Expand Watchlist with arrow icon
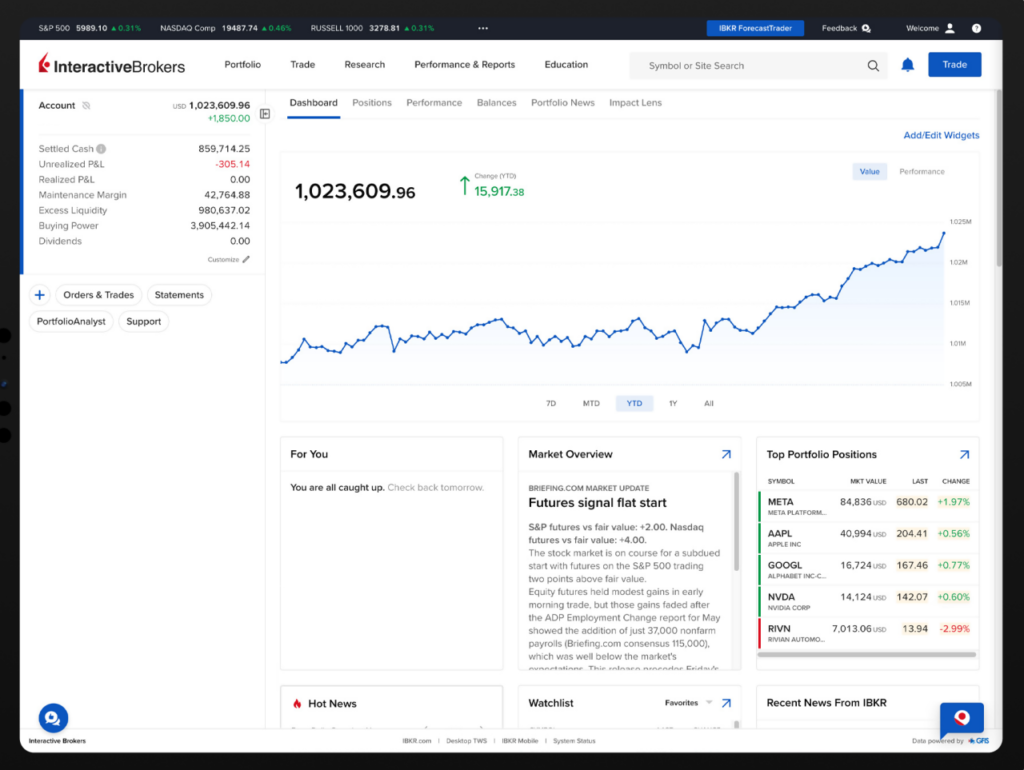This screenshot has height=770, width=1024. pos(726,703)
